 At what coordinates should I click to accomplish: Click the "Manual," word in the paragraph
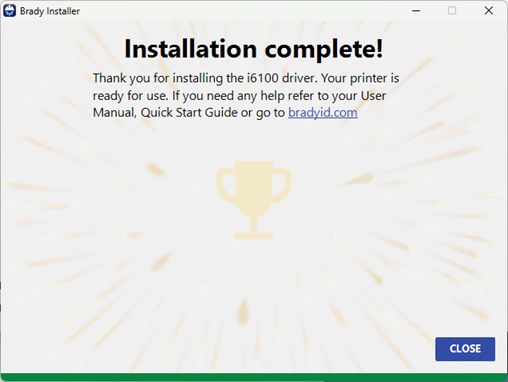115,113
